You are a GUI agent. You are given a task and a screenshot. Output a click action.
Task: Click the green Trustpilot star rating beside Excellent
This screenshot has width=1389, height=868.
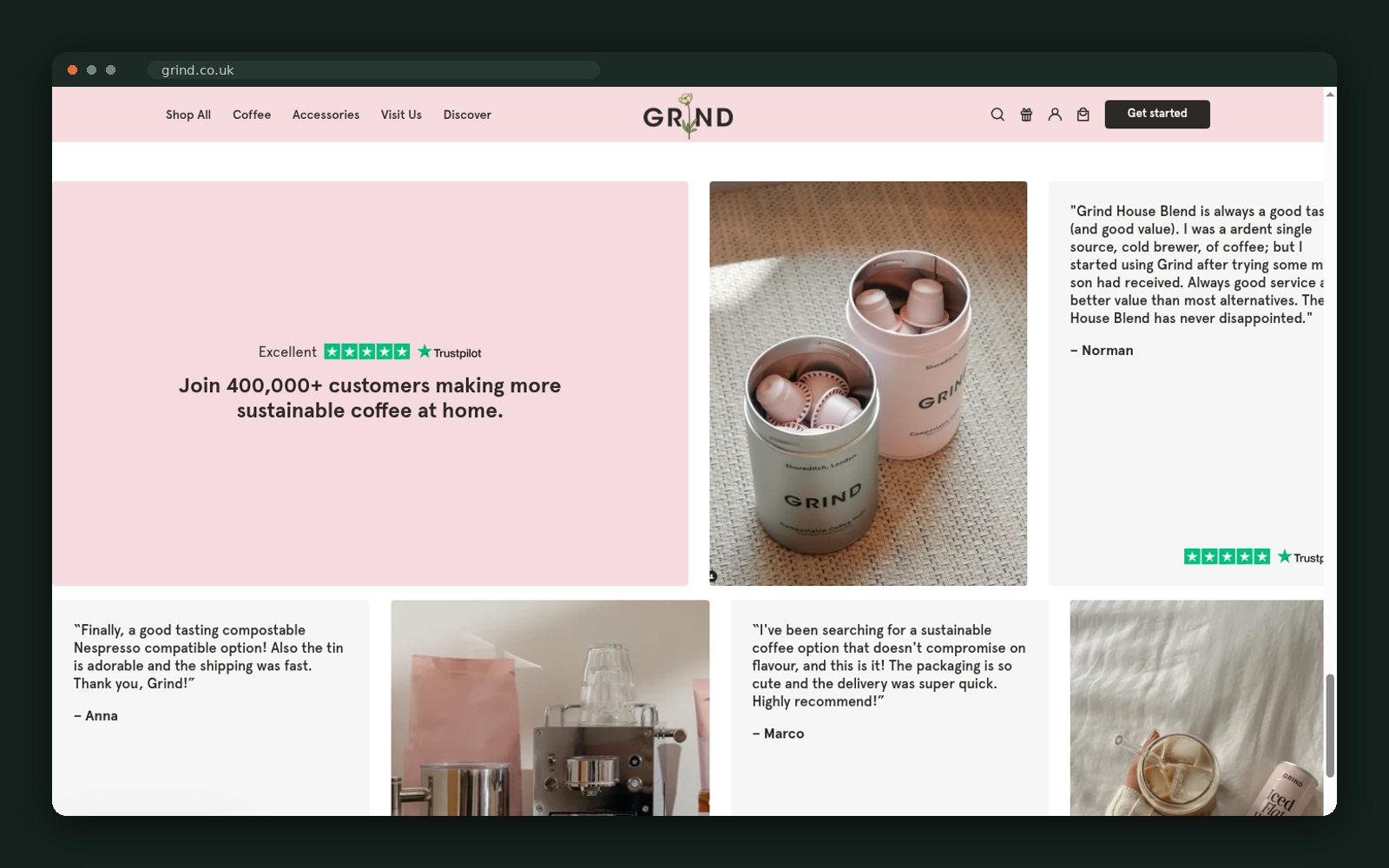point(367,352)
